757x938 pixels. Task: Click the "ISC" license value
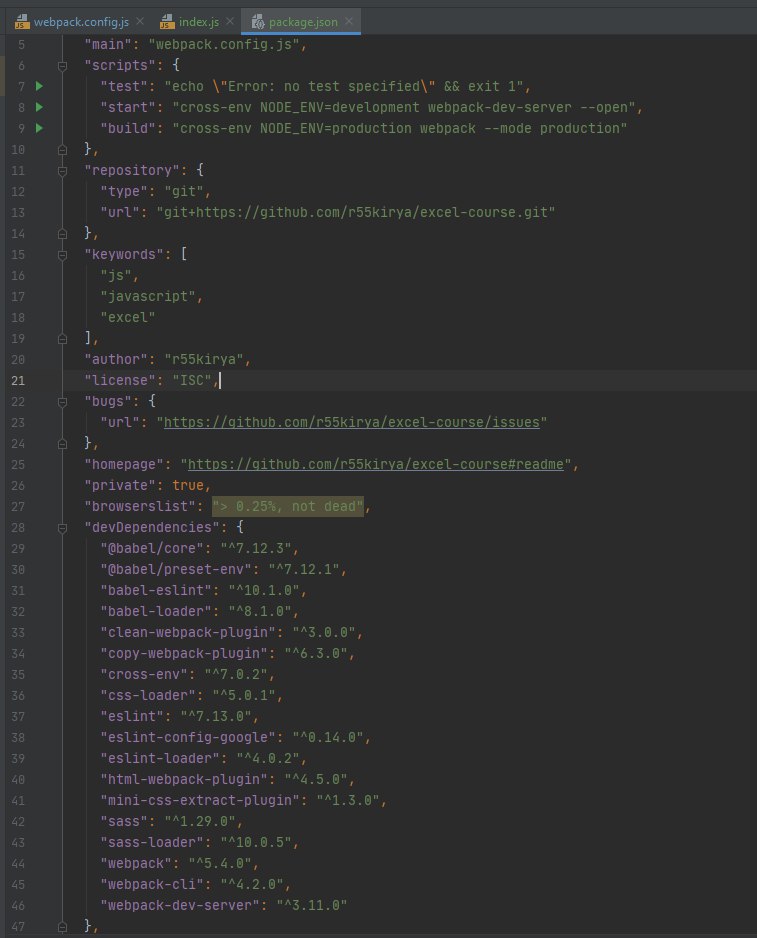coord(192,380)
